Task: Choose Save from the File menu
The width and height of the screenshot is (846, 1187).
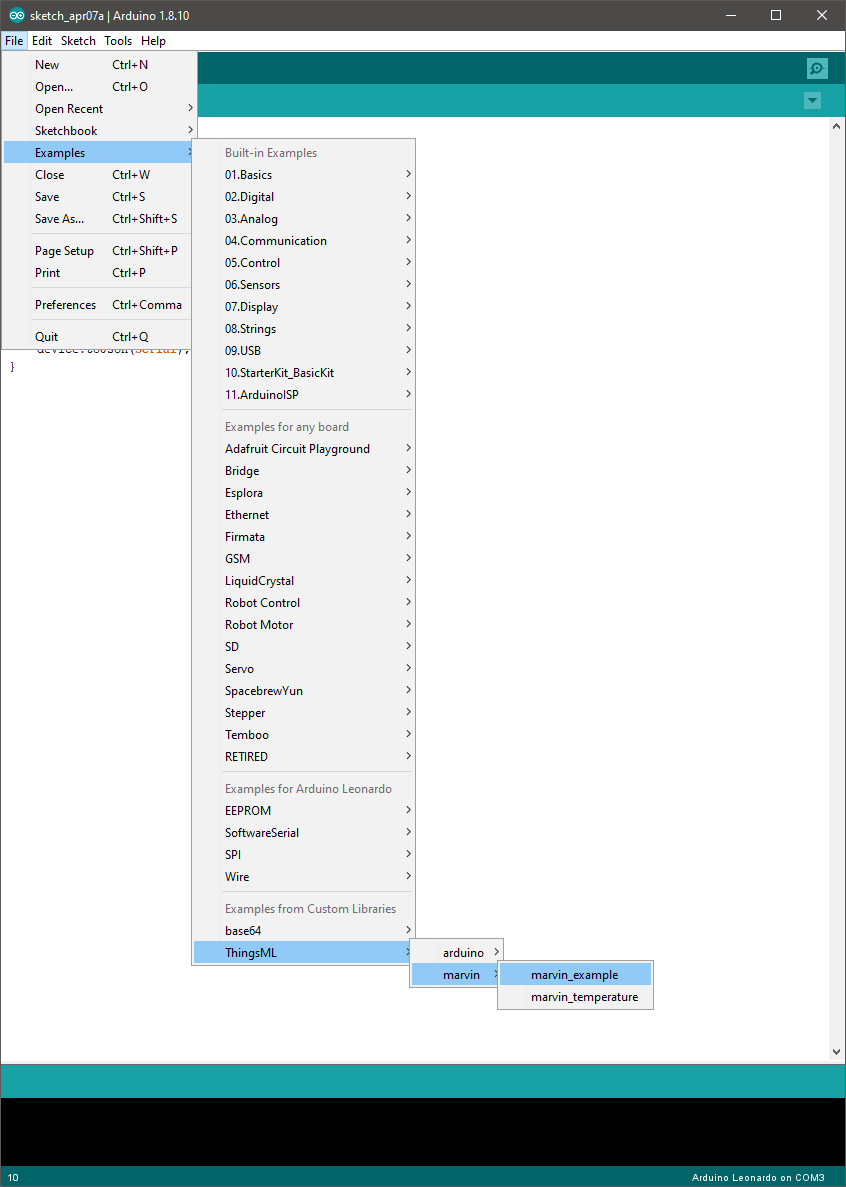Action: pyautogui.click(x=99, y=197)
